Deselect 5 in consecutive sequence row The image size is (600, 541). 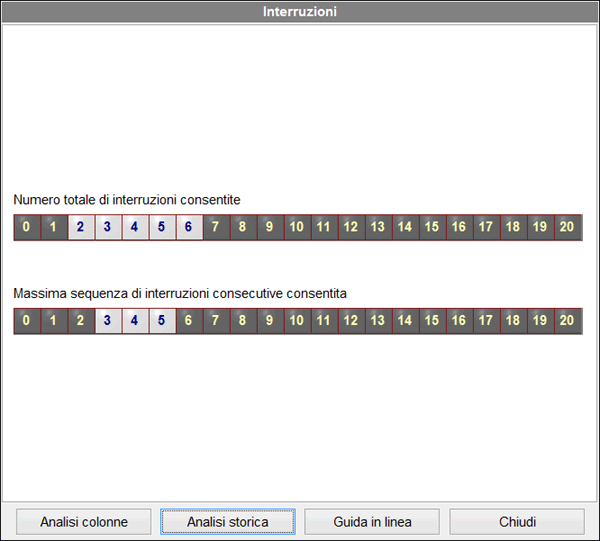pyautogui.click(x=161, y=321)
